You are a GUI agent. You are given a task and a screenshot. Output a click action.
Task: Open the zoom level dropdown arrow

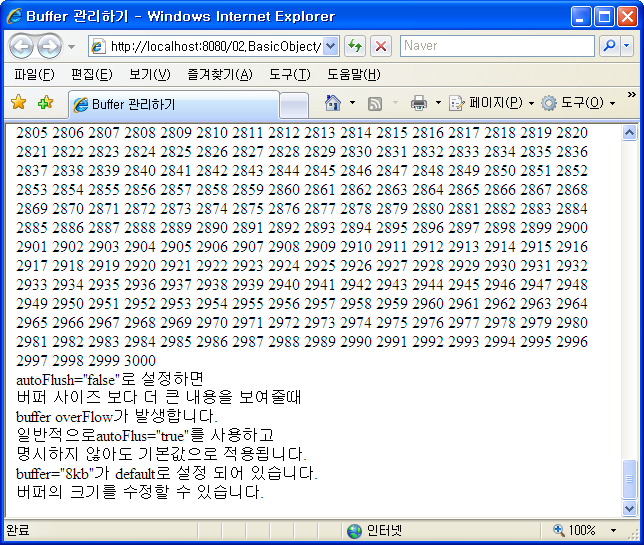tap(613, 531)
